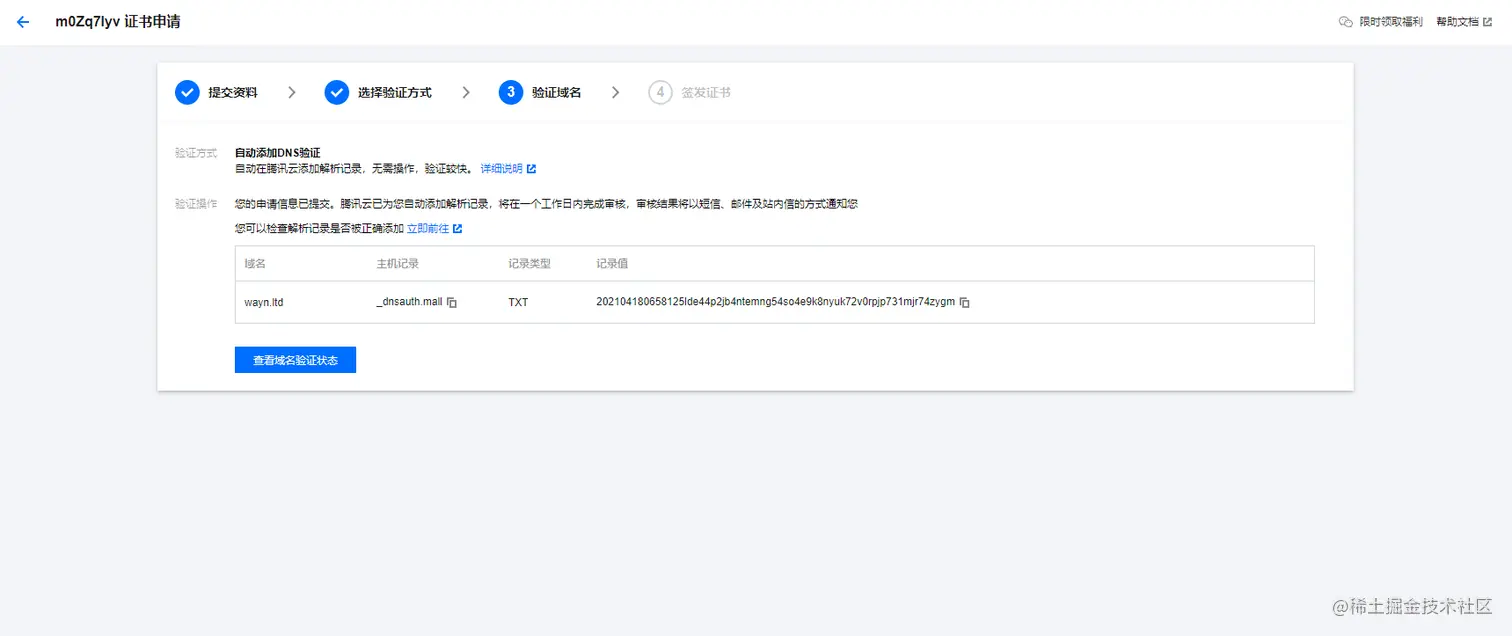Click the external link icon after 立即前往
The width and height of the screenshot is (1512, 636).
pos(458,227)
